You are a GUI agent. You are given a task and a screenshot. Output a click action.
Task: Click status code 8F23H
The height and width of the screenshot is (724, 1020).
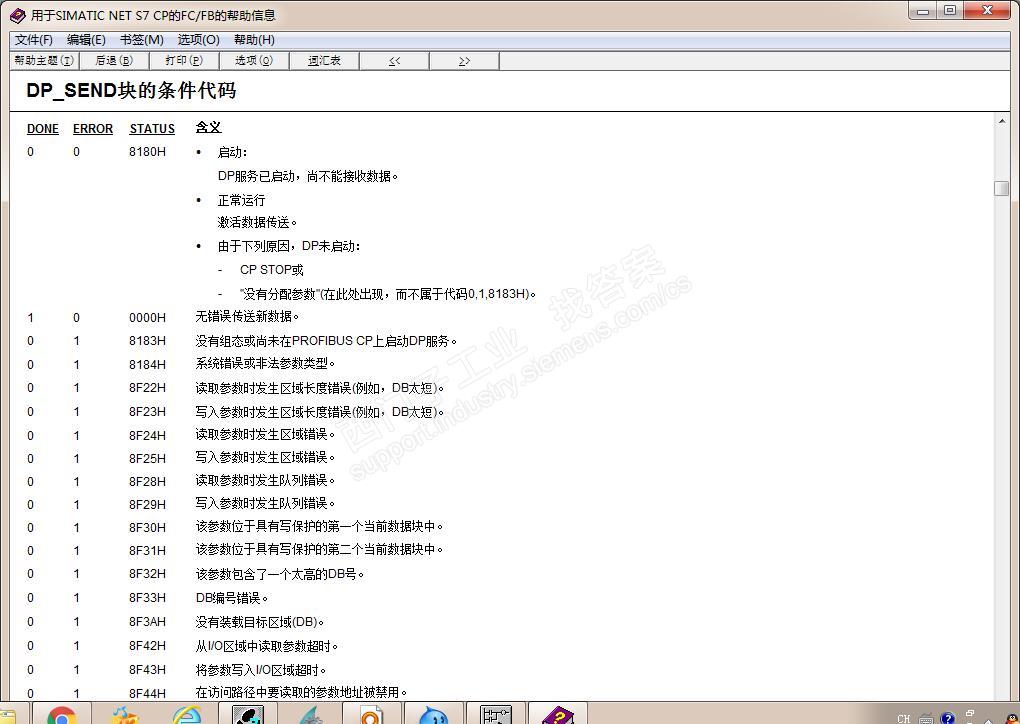point(147,412)
